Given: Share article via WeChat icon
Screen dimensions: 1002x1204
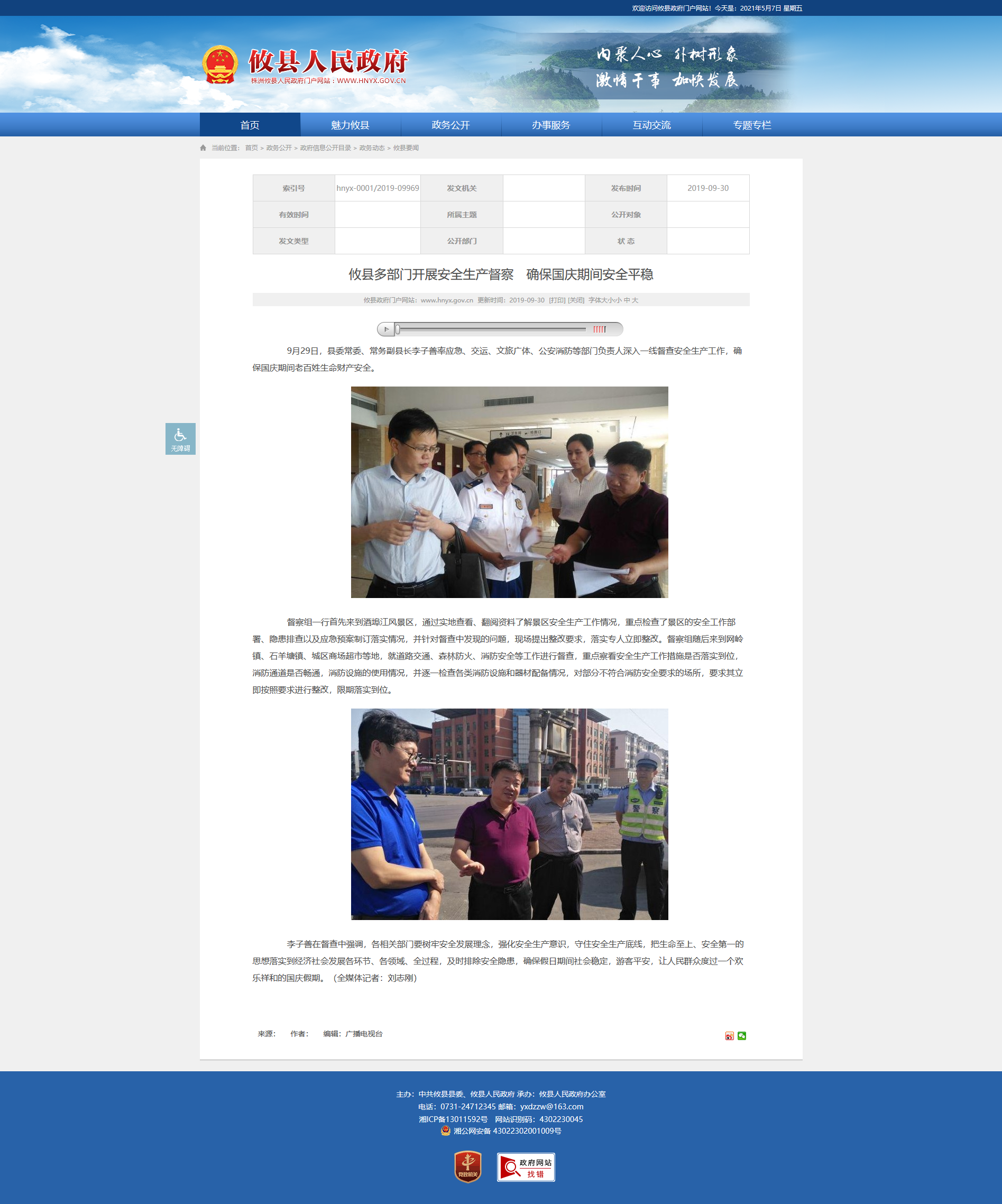Looking at the screenshot, I should 742,1035.
